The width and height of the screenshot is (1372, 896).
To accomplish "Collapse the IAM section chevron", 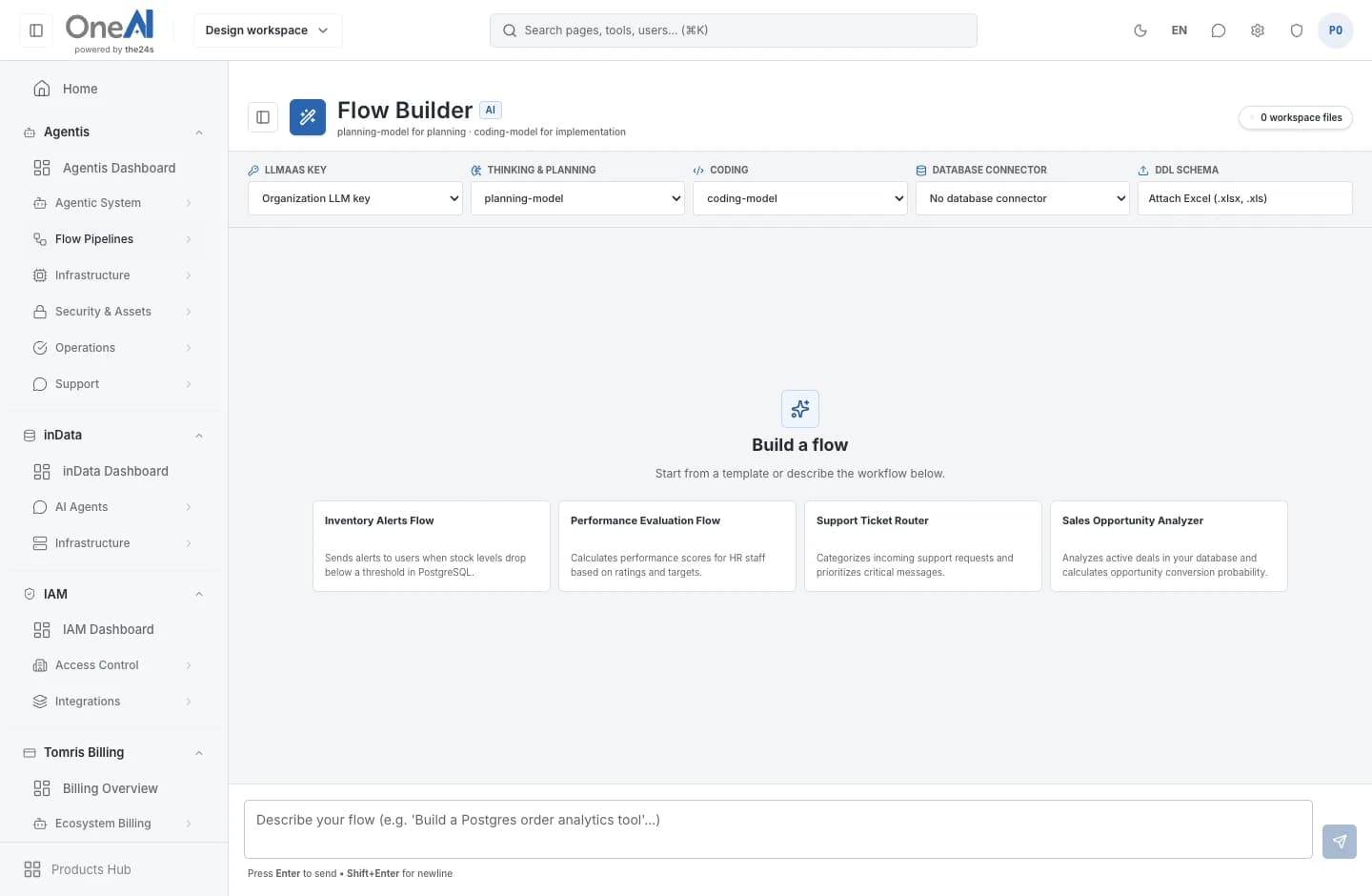I will point(199,594).
